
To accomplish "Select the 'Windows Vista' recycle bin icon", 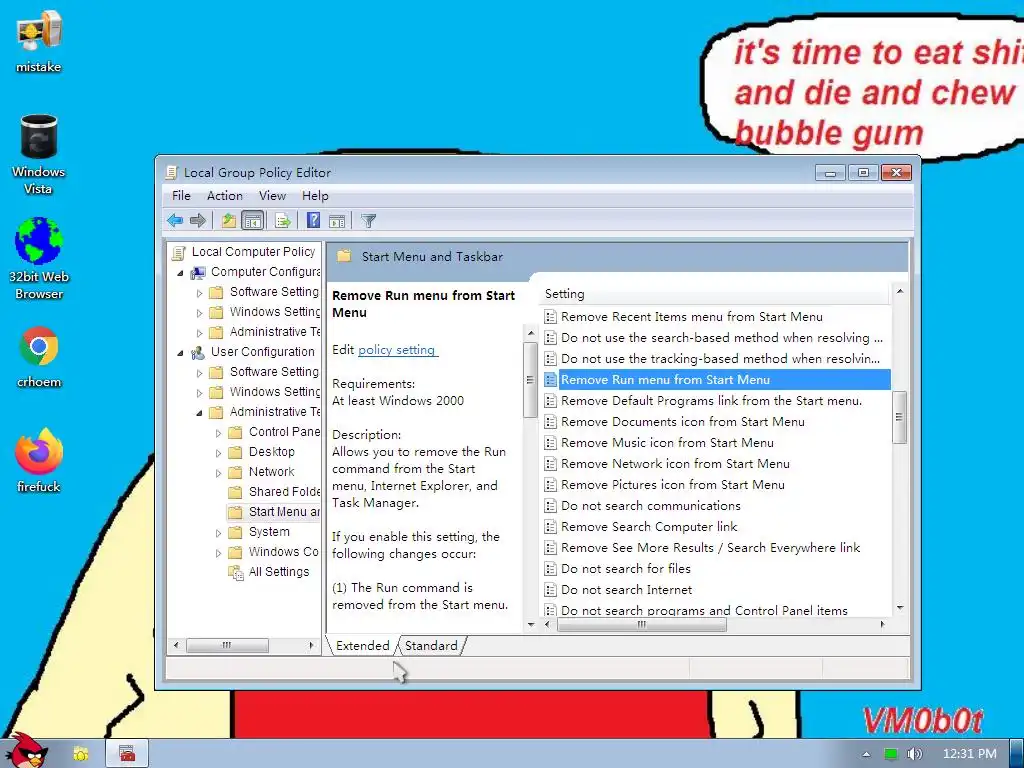I will [x=39, y=154].
